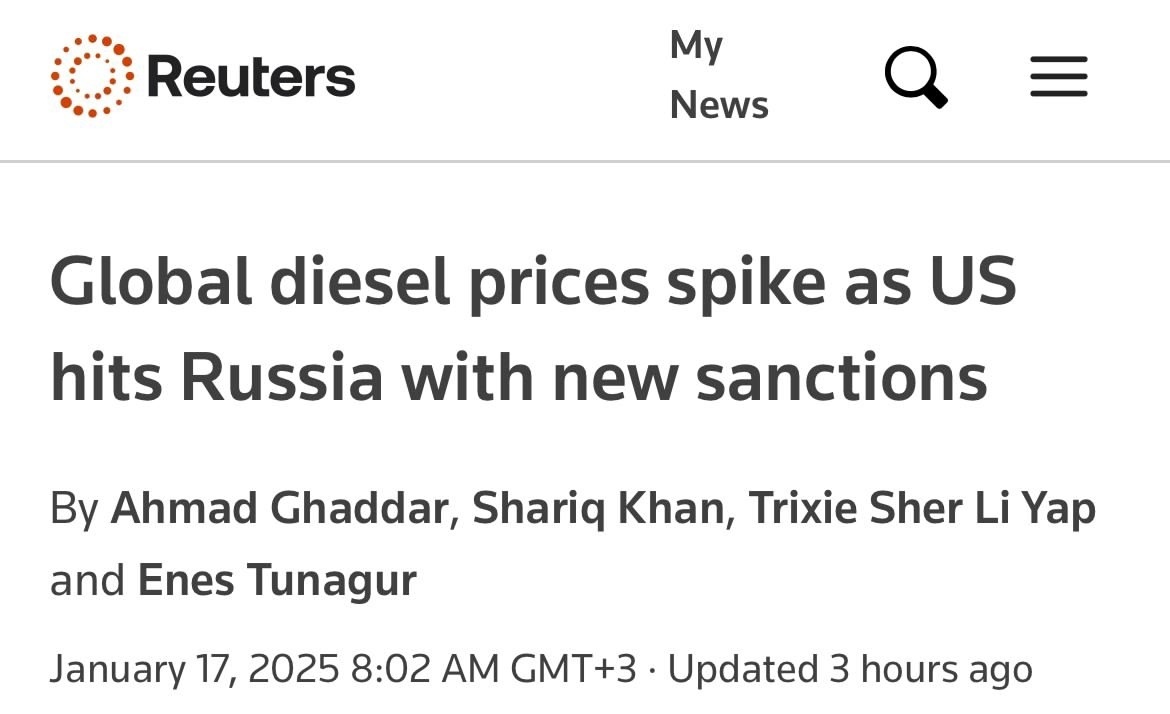Click Trixie Sher Li Yap's byline
Screen dimensions: 1170x714
(922, 508)
